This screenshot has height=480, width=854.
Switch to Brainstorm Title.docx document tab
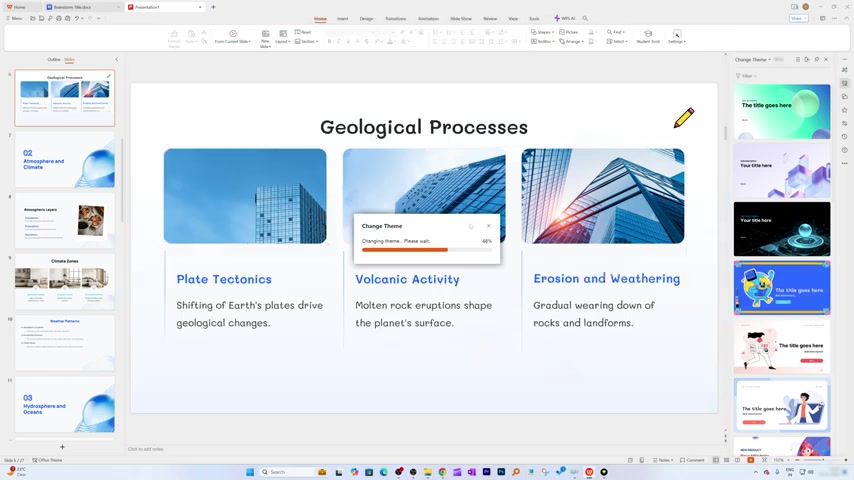point(83,7)
